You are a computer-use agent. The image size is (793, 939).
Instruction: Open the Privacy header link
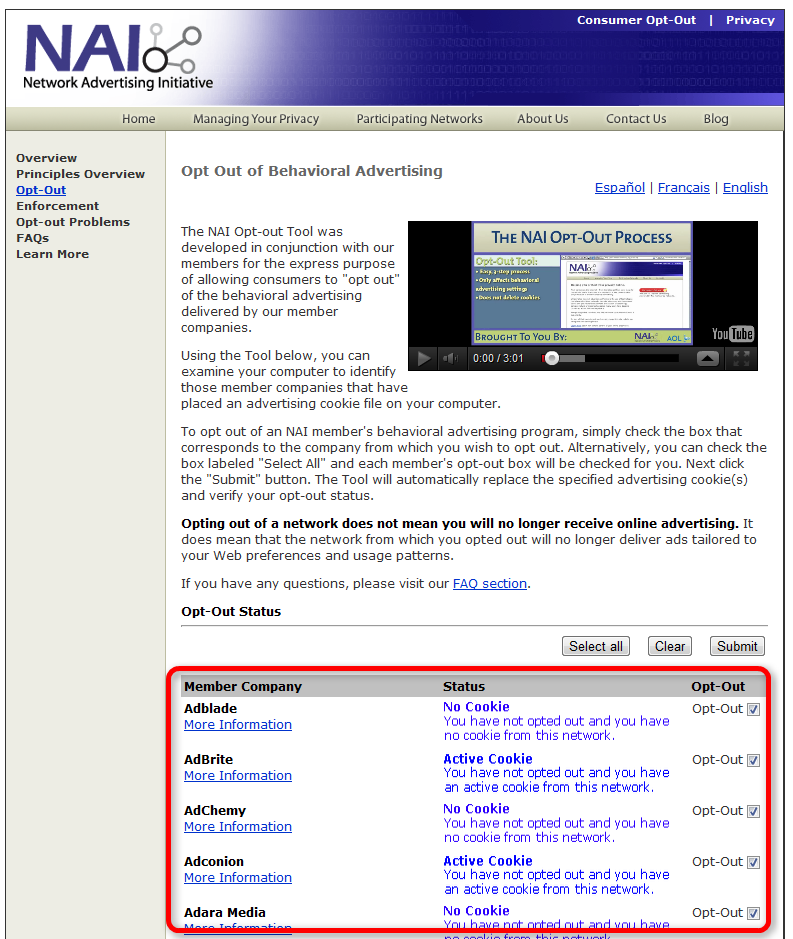pyautogui.click(x=750, y=20)
